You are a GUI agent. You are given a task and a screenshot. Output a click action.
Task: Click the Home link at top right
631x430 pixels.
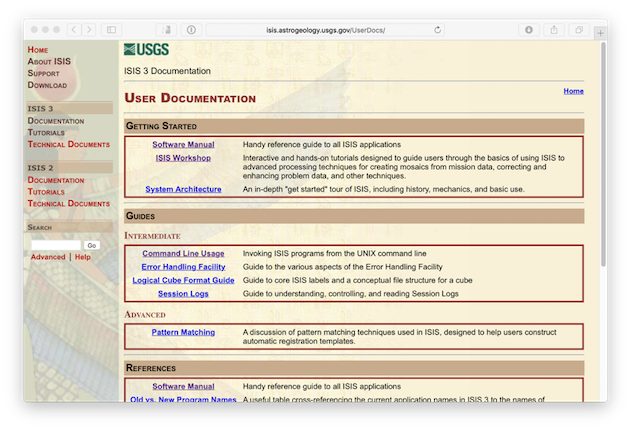coord(573,91)
